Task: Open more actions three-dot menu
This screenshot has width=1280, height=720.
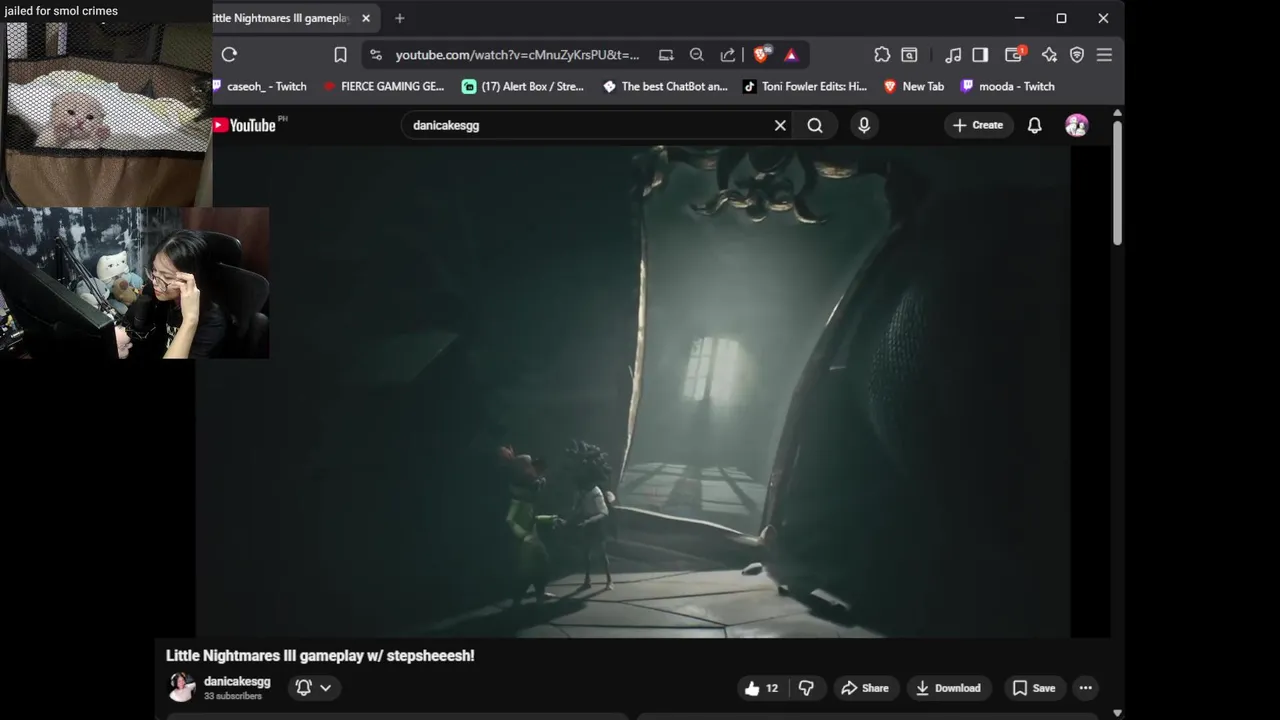Action: (x=1086, y=688)
